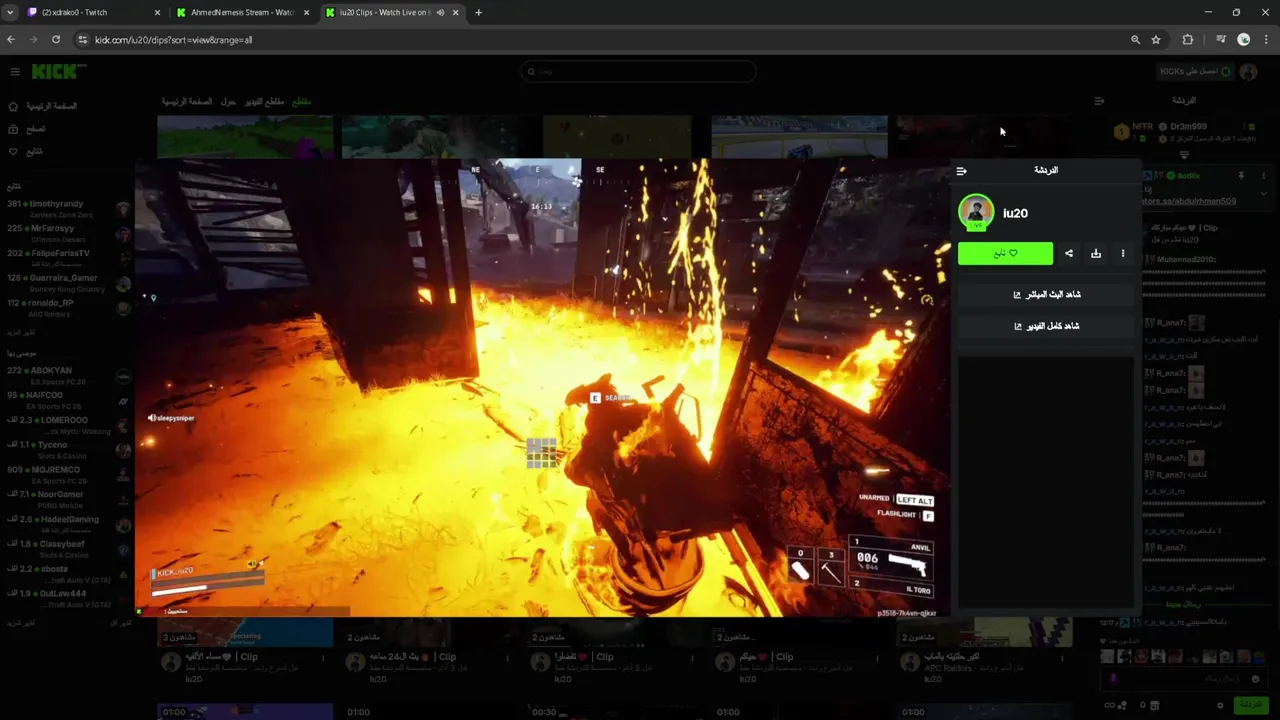1280x720 pixels.
Task: Open NoorGamer recommended channel
Action: [x=68, y=500]
